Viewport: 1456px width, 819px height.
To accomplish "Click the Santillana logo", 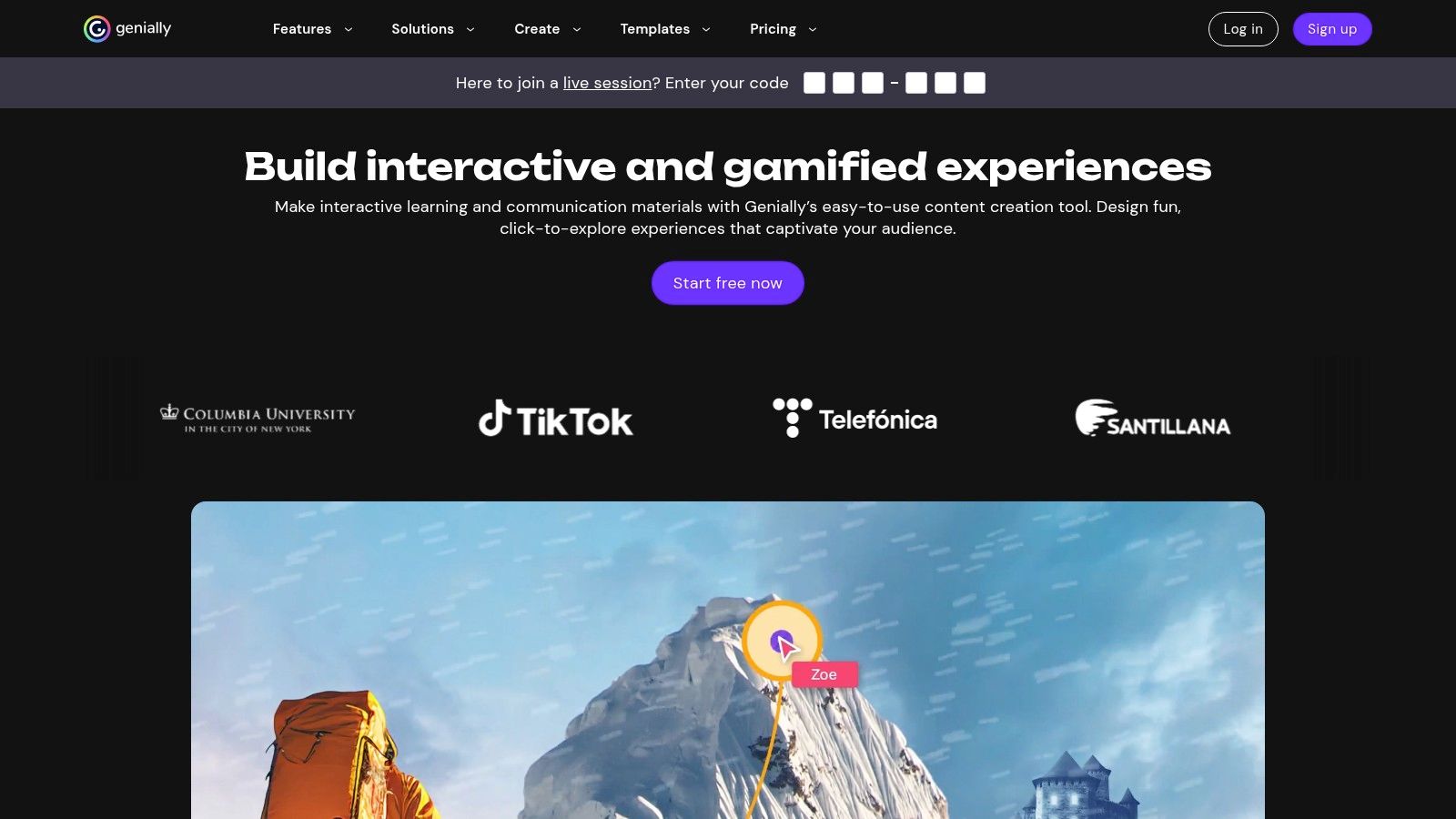I will click(x=1152, y=419).
